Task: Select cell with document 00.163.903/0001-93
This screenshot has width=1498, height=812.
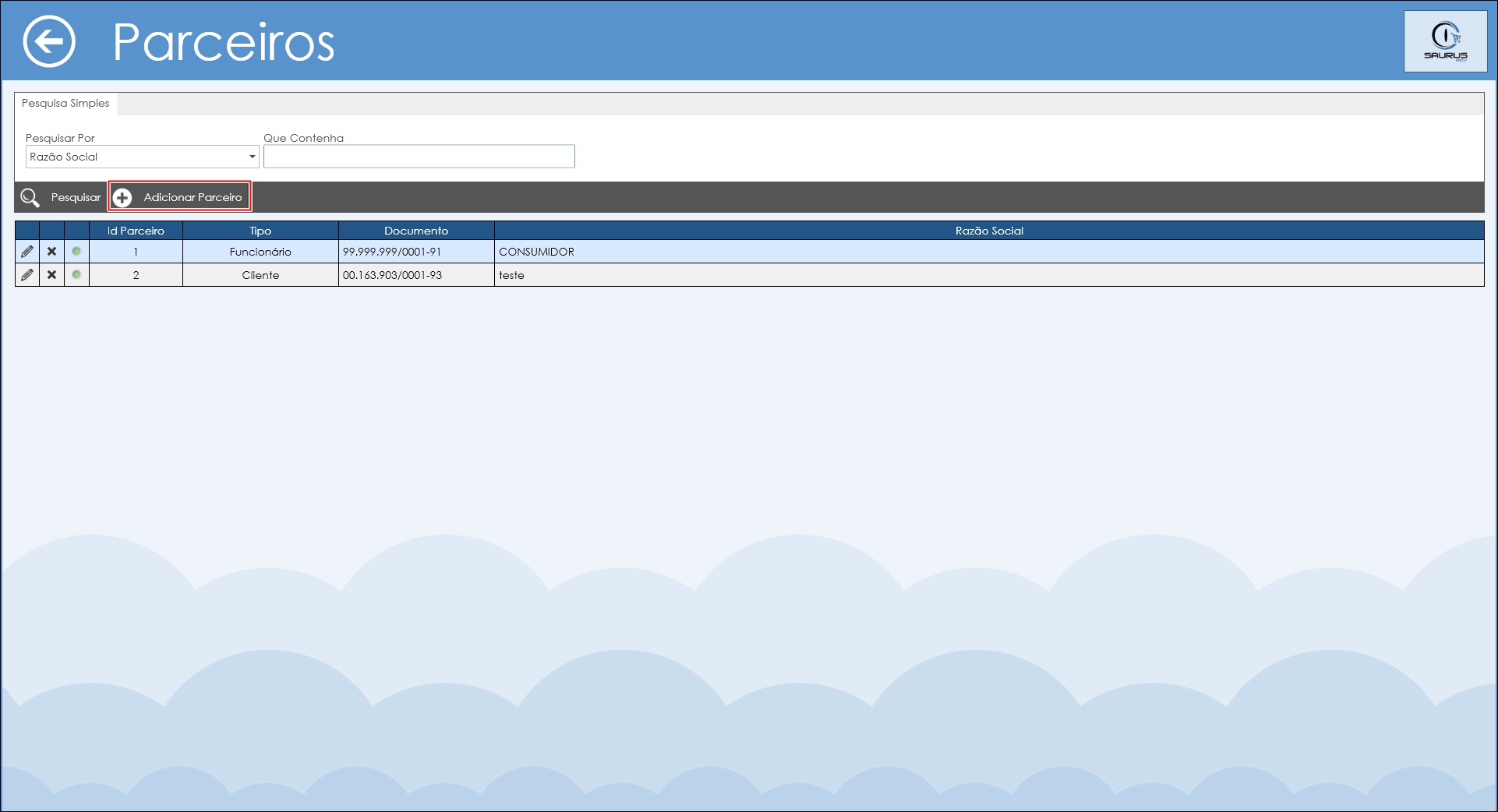Action: pyautogui.click(x=416, y=275)
